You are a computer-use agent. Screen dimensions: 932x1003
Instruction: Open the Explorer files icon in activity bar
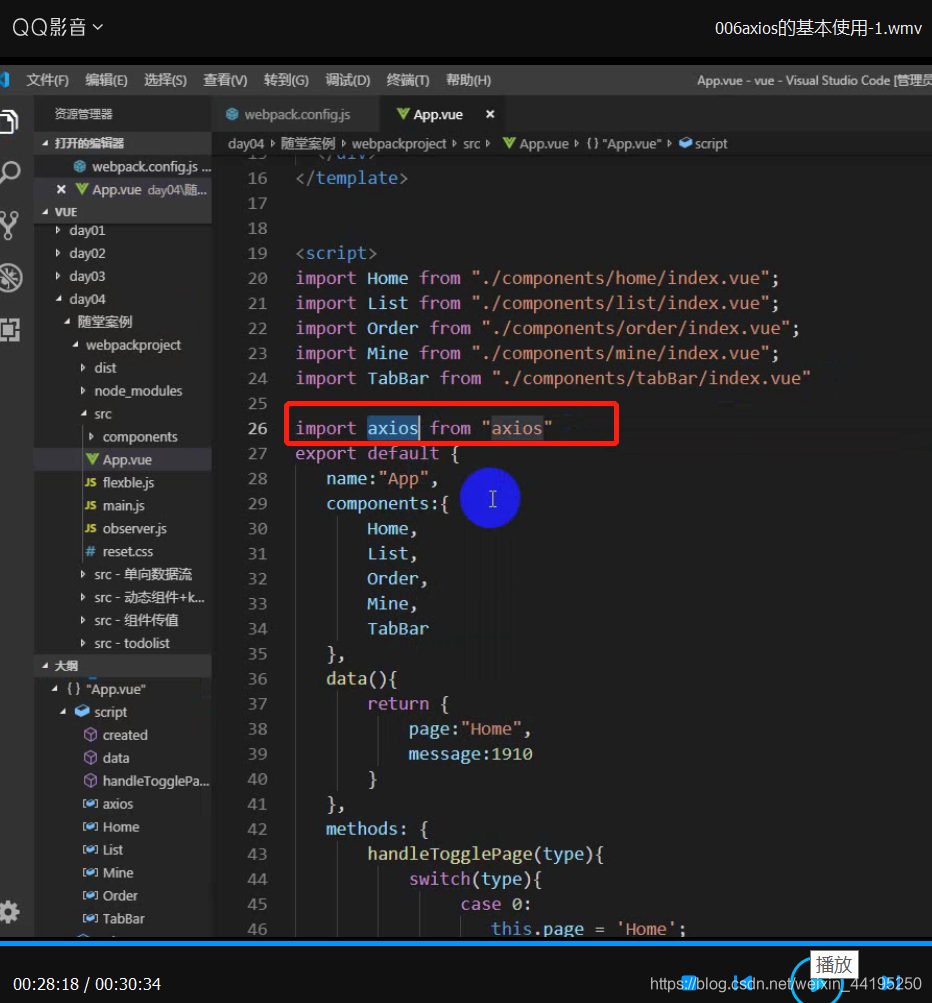coord(9,121)
